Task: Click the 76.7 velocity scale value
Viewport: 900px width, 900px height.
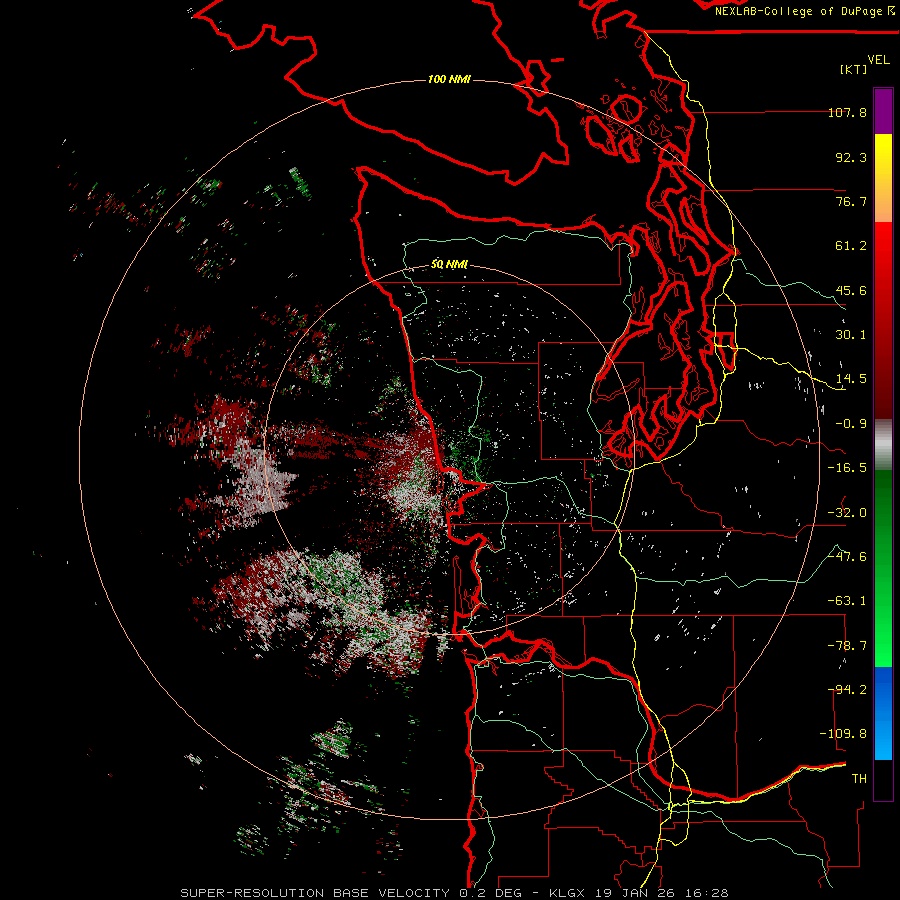Action: [851, 201]
